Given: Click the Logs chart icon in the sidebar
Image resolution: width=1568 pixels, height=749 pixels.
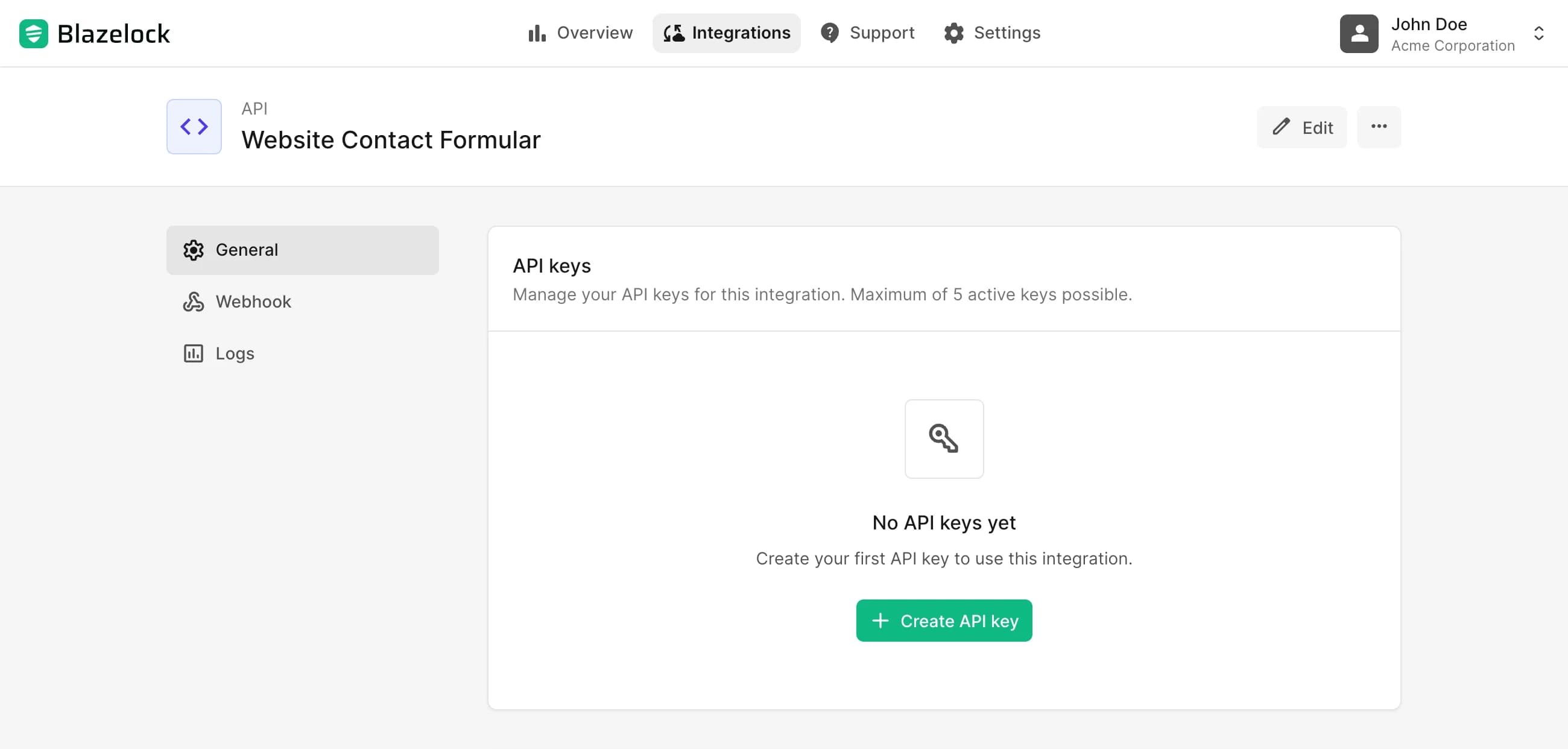Looking at the screenshot, I should click(x=192, y=353).
